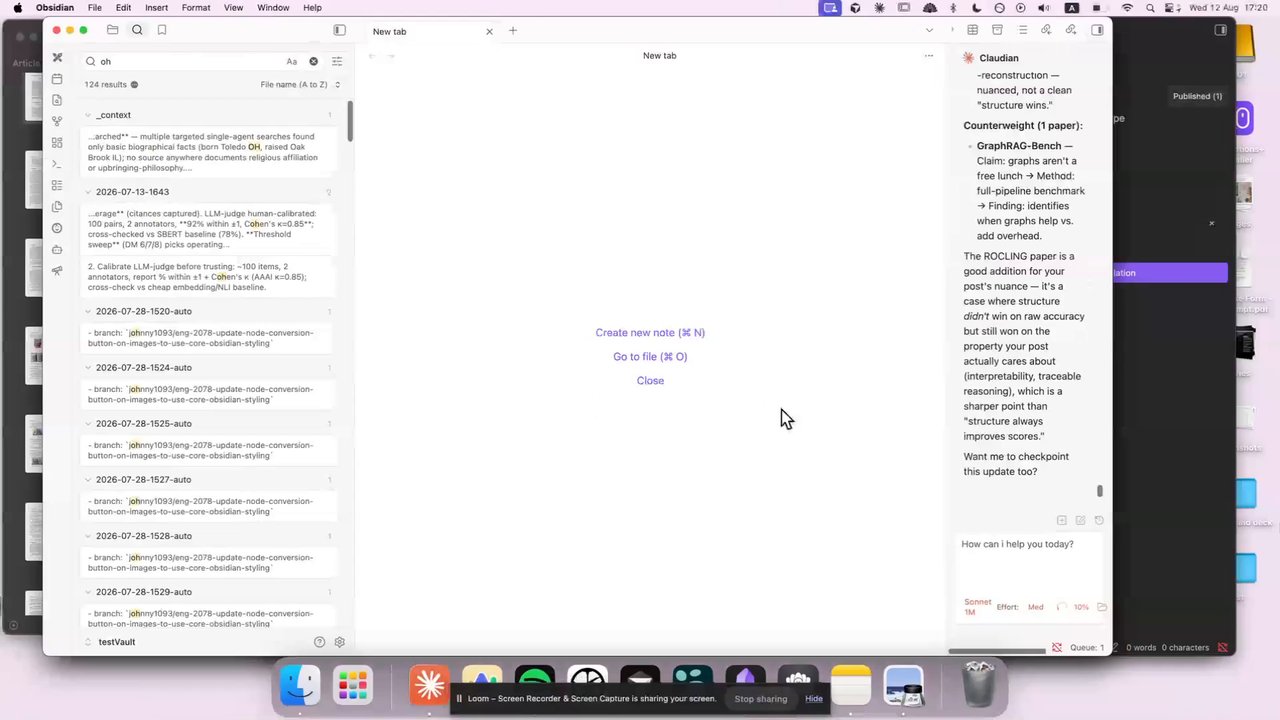
Task: Click the Claudian chat vertical scrollbar
Action: tap(1100, 491)
